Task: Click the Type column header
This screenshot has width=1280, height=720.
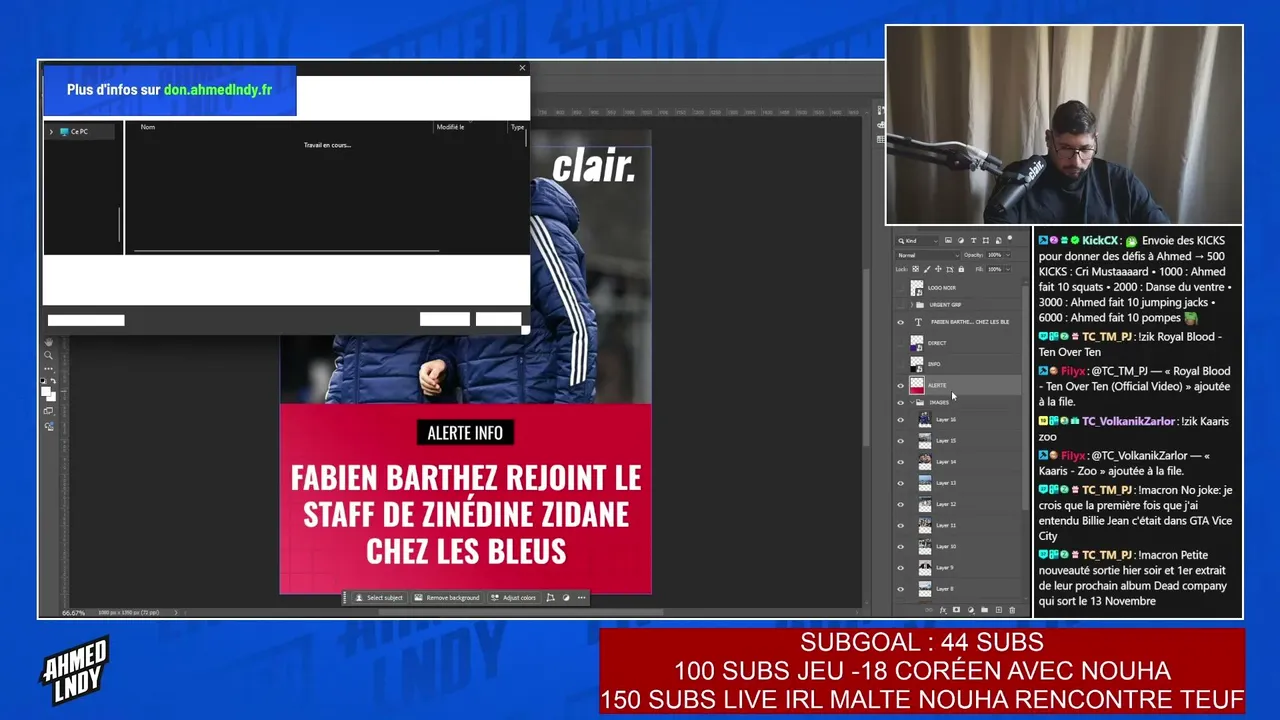Action: (x=517, y=127)
